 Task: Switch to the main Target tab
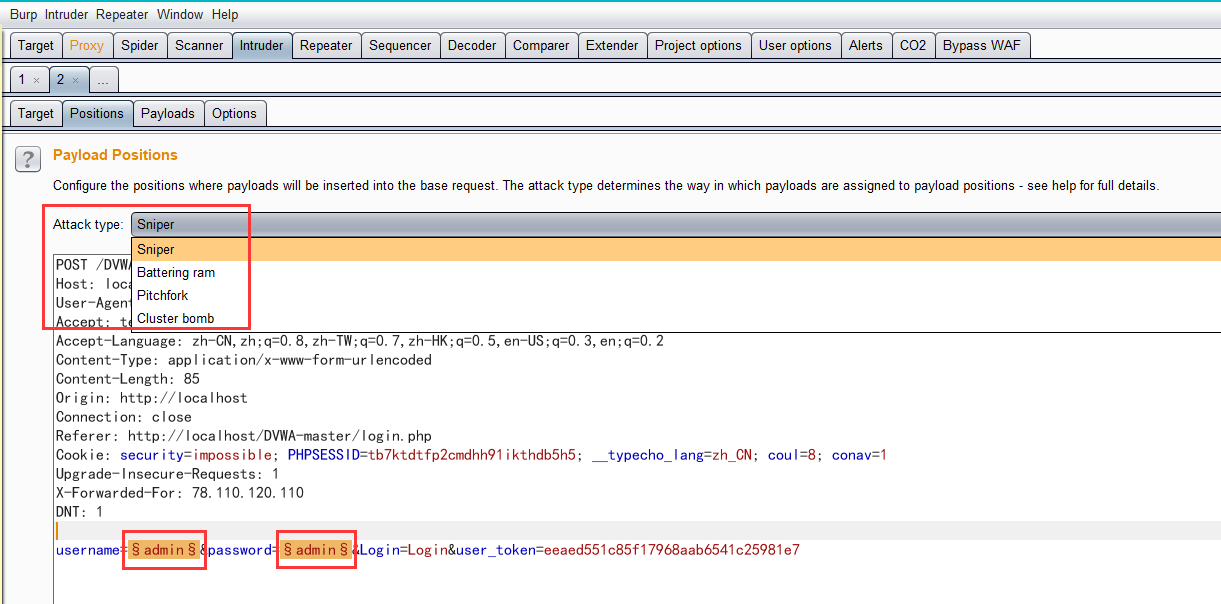pos(36,45)
